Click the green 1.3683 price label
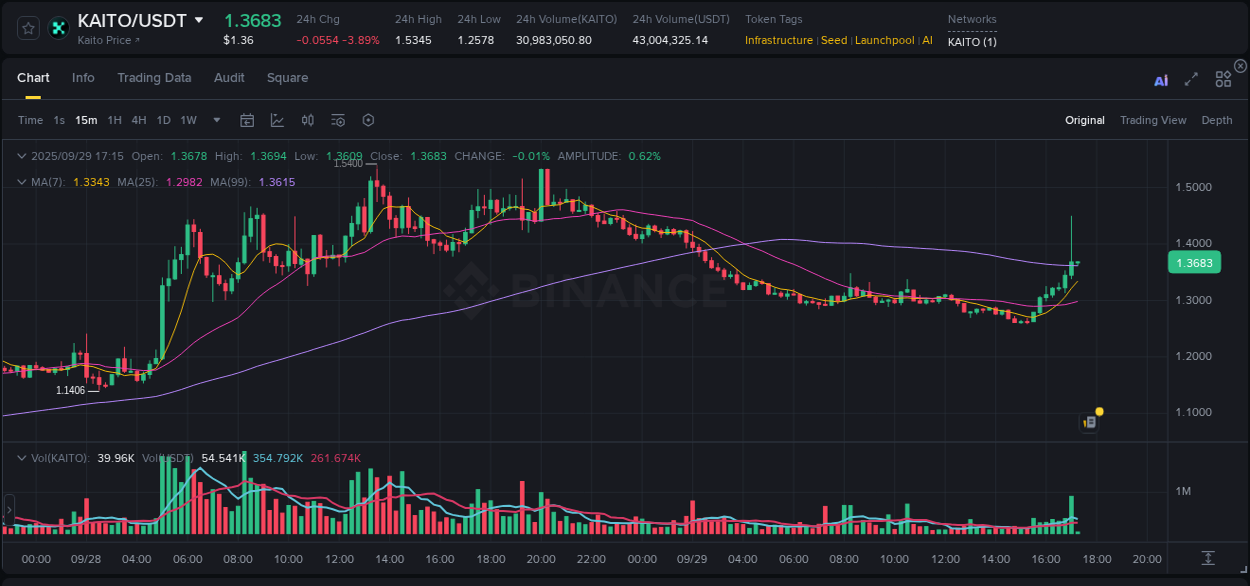The height and width of the screenshot is (586, 1250). pyautogui.click(x=1194, y=262)
